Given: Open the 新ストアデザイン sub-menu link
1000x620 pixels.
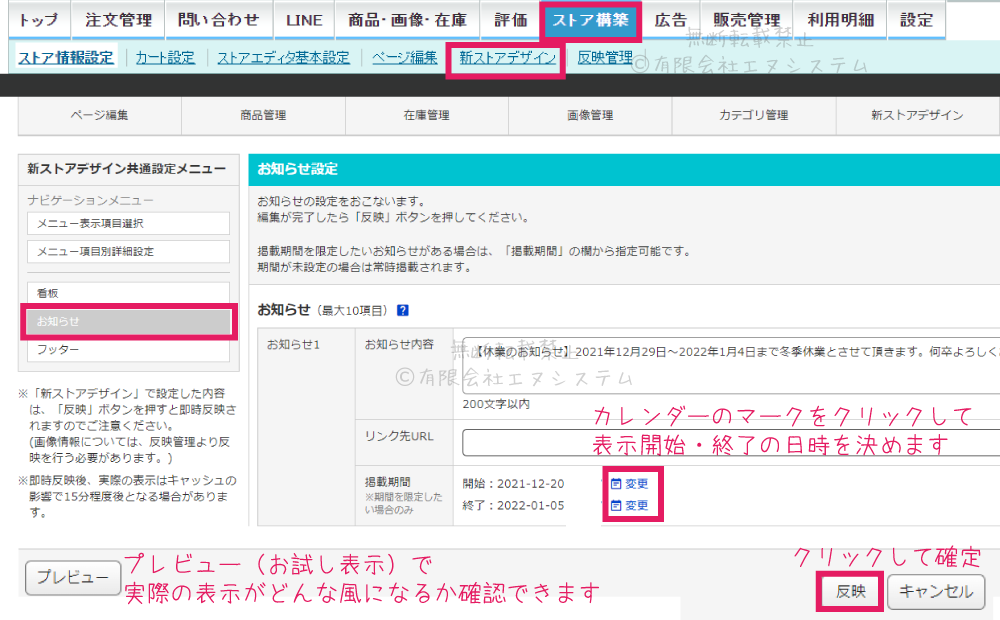Looking at the screenshot, I should [x=508, y=57].
